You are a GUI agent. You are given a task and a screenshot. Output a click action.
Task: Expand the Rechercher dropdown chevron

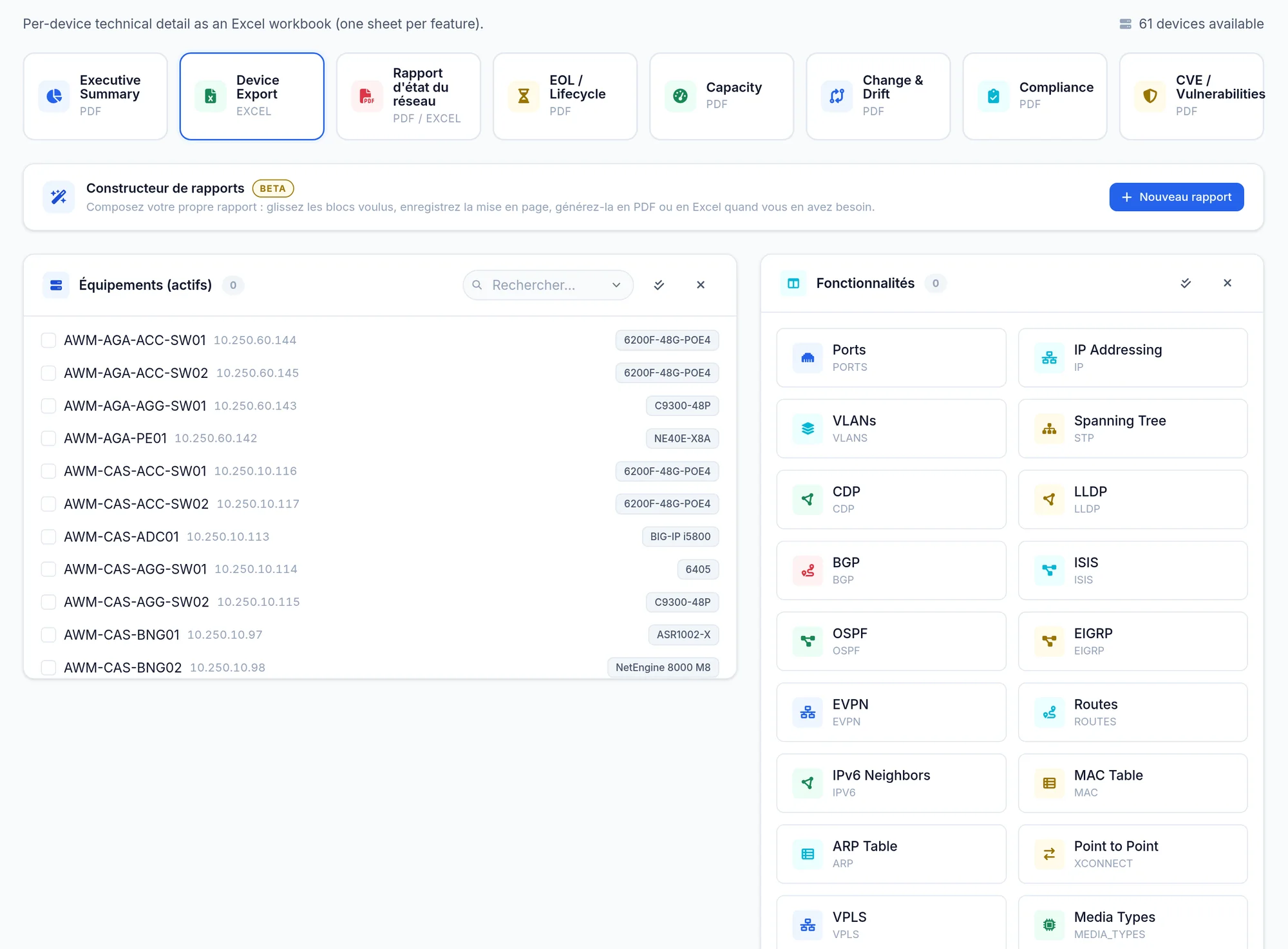click(x=616, y=285)
